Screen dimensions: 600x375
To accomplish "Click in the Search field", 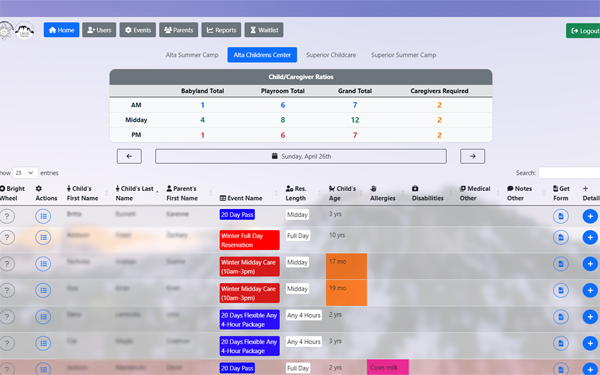I will click(x=569, y=173).
